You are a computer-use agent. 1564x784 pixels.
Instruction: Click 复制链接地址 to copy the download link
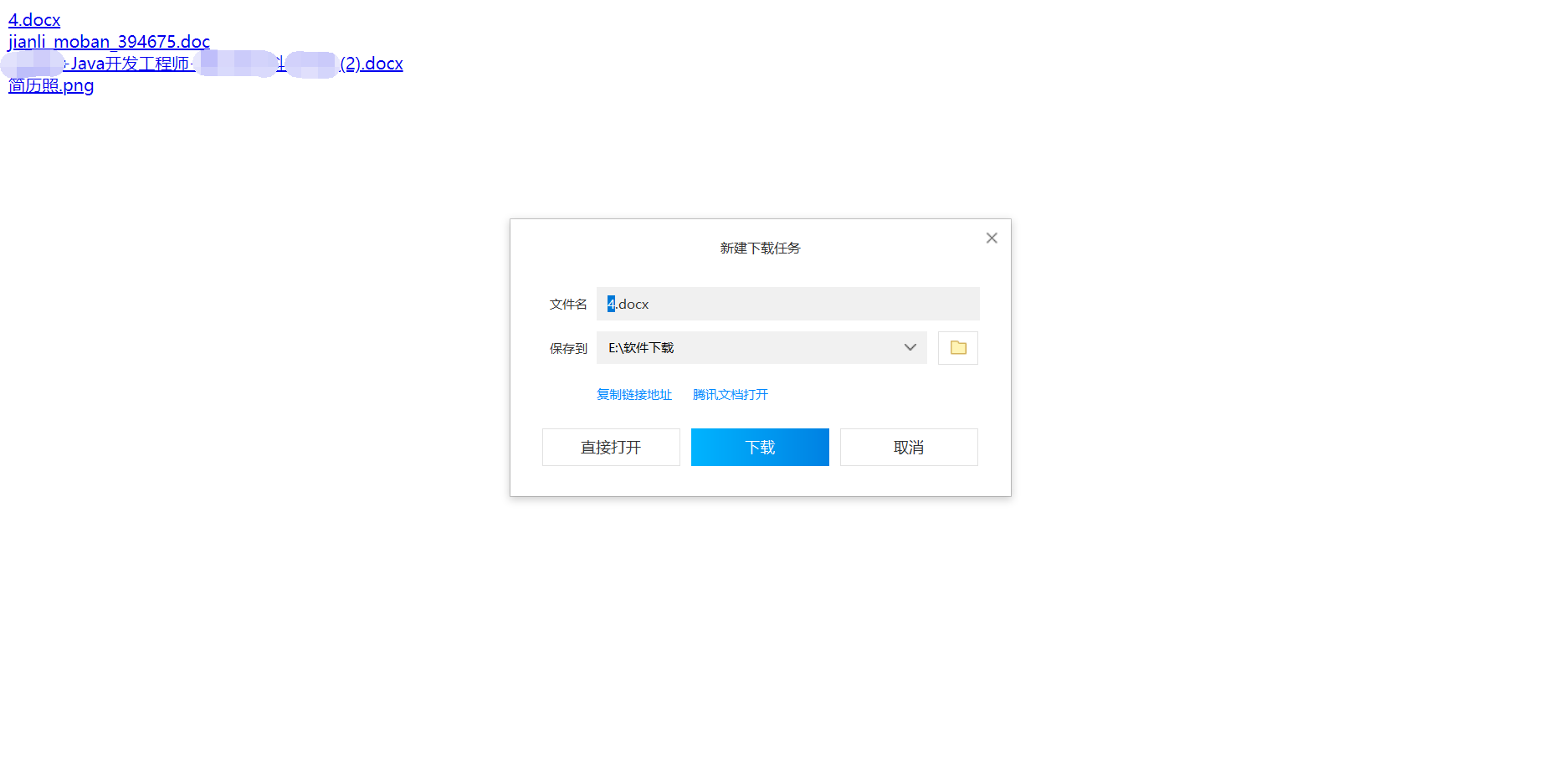tap(633, 394)
